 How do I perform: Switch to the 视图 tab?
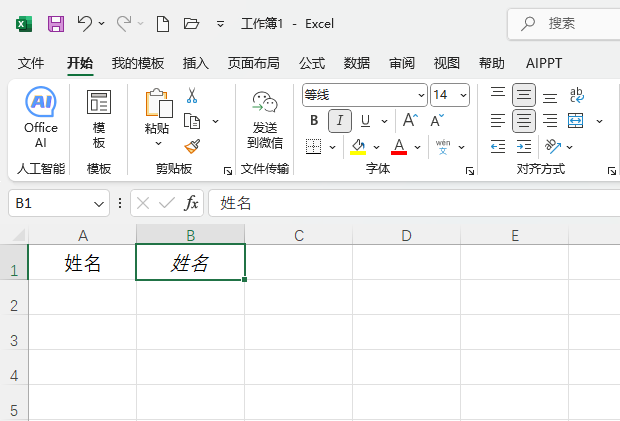[x=447, y=63]
